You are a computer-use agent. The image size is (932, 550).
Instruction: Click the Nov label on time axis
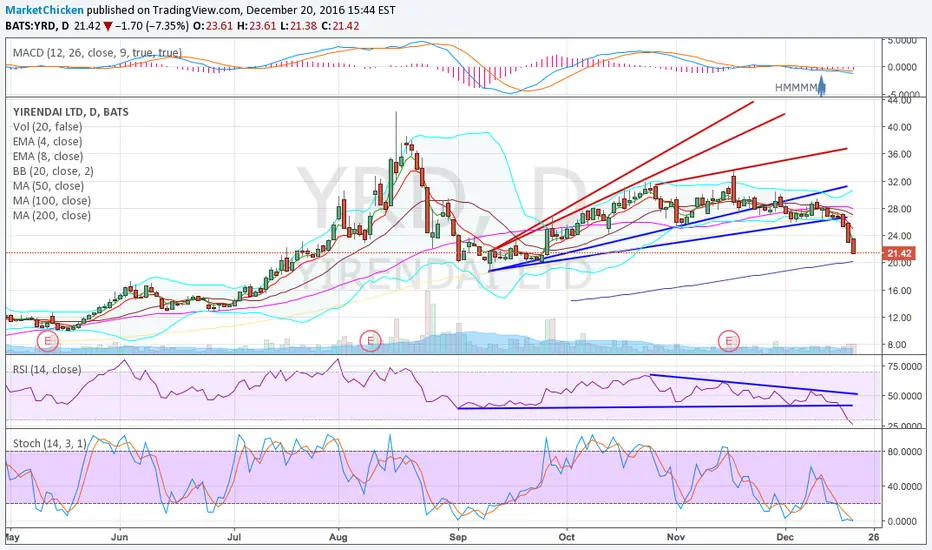[676, 537]
